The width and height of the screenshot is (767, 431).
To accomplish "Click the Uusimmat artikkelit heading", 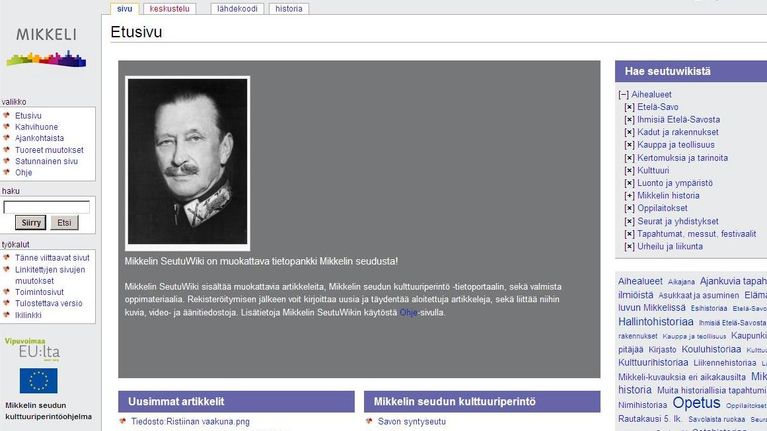I will 176,402.
